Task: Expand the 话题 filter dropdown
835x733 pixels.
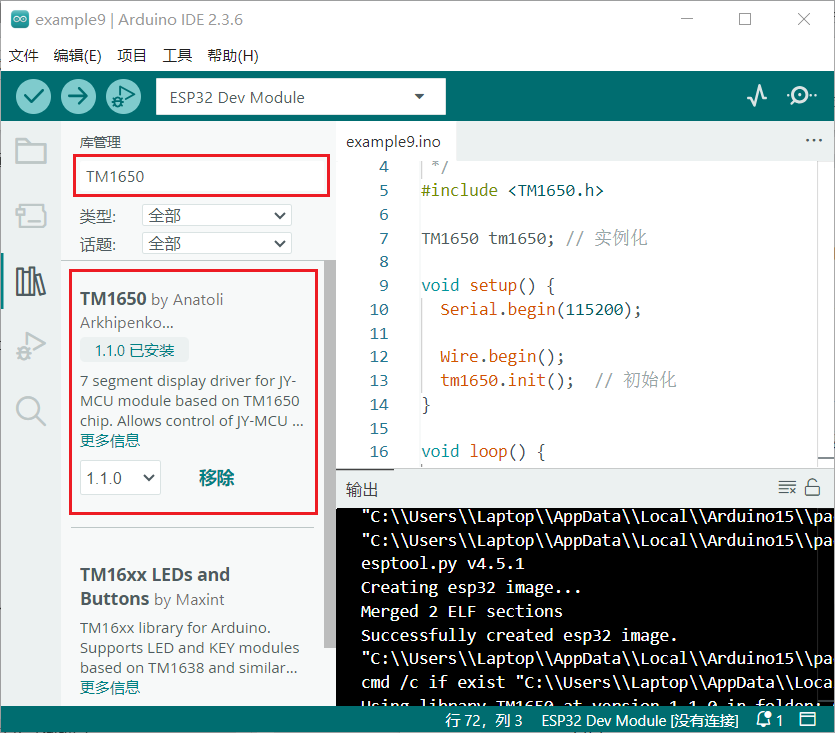Action: (x=217, y=244)
